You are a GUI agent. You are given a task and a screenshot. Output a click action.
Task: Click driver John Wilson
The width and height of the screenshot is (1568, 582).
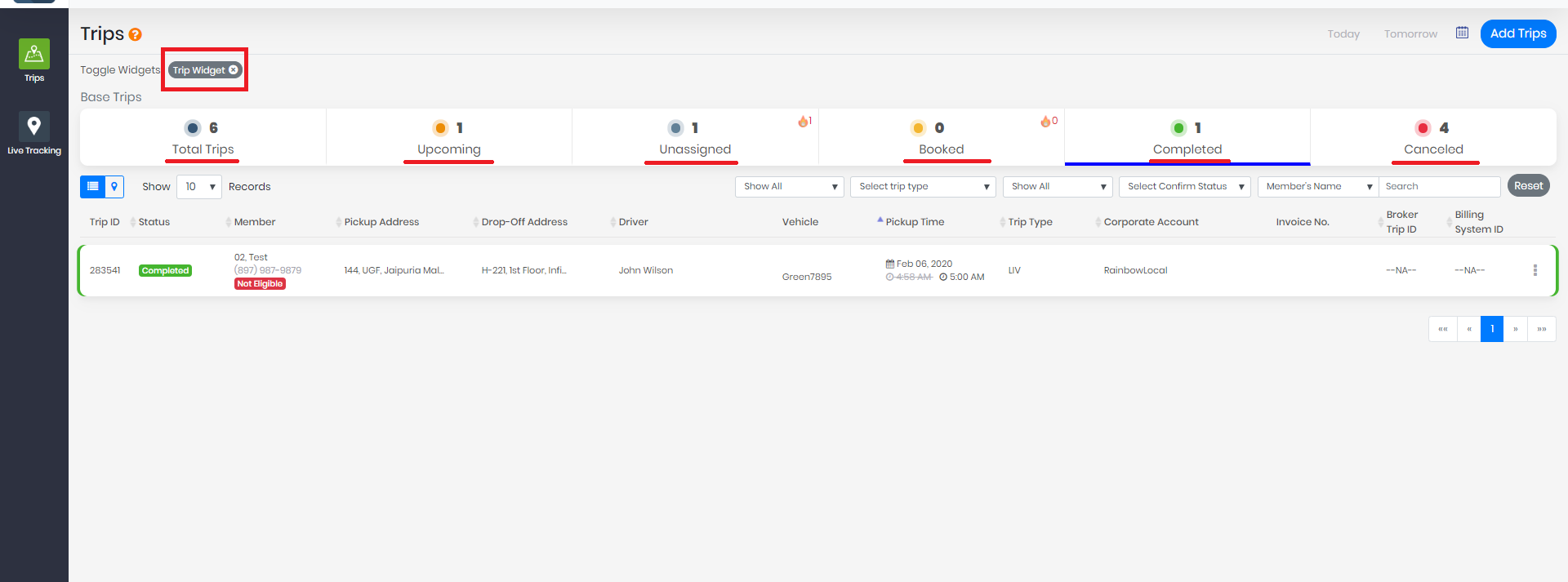click(645, 270)
